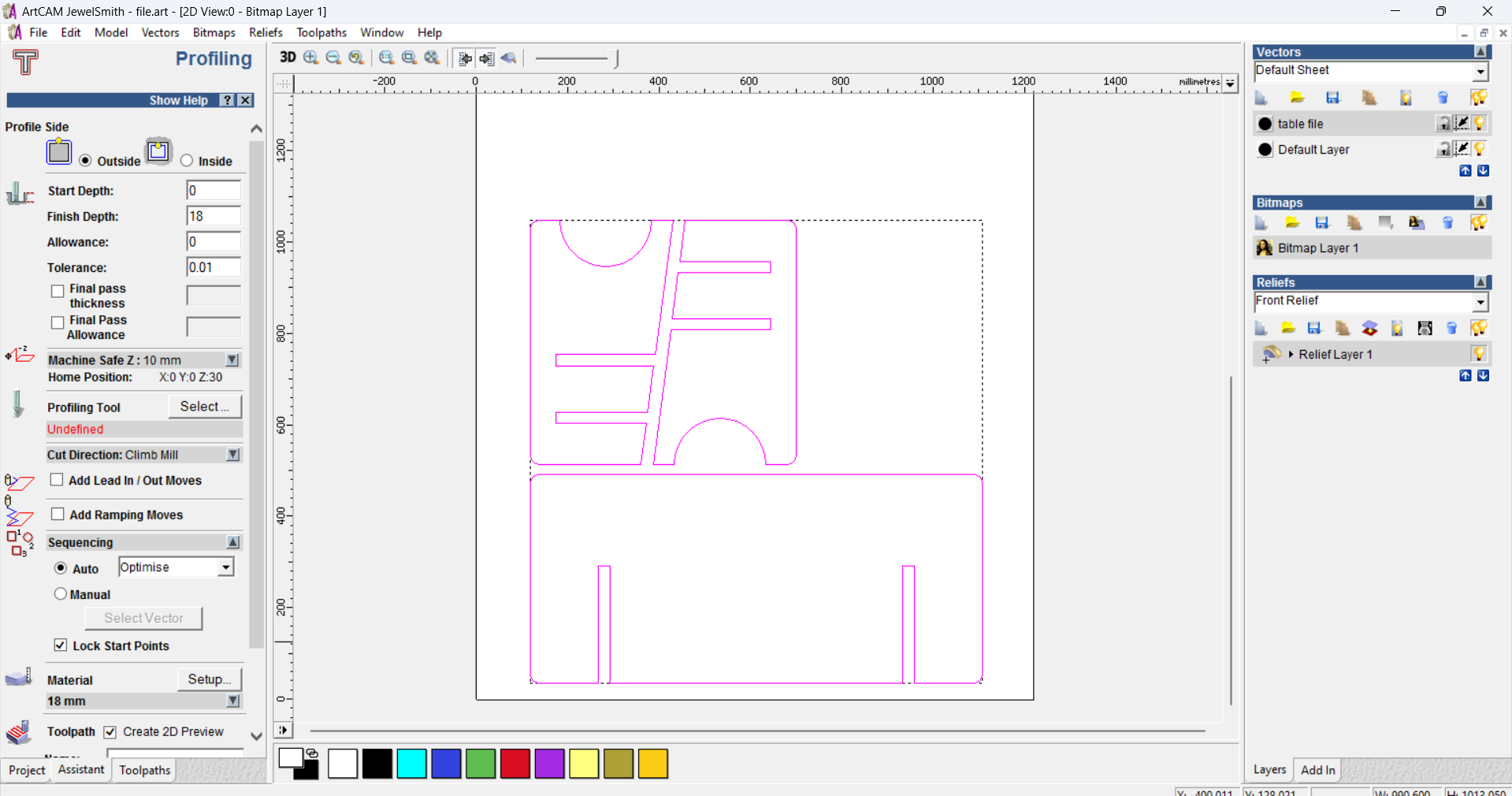
Task: Click the Delete vector layer trash icon
Action: 1443,98
